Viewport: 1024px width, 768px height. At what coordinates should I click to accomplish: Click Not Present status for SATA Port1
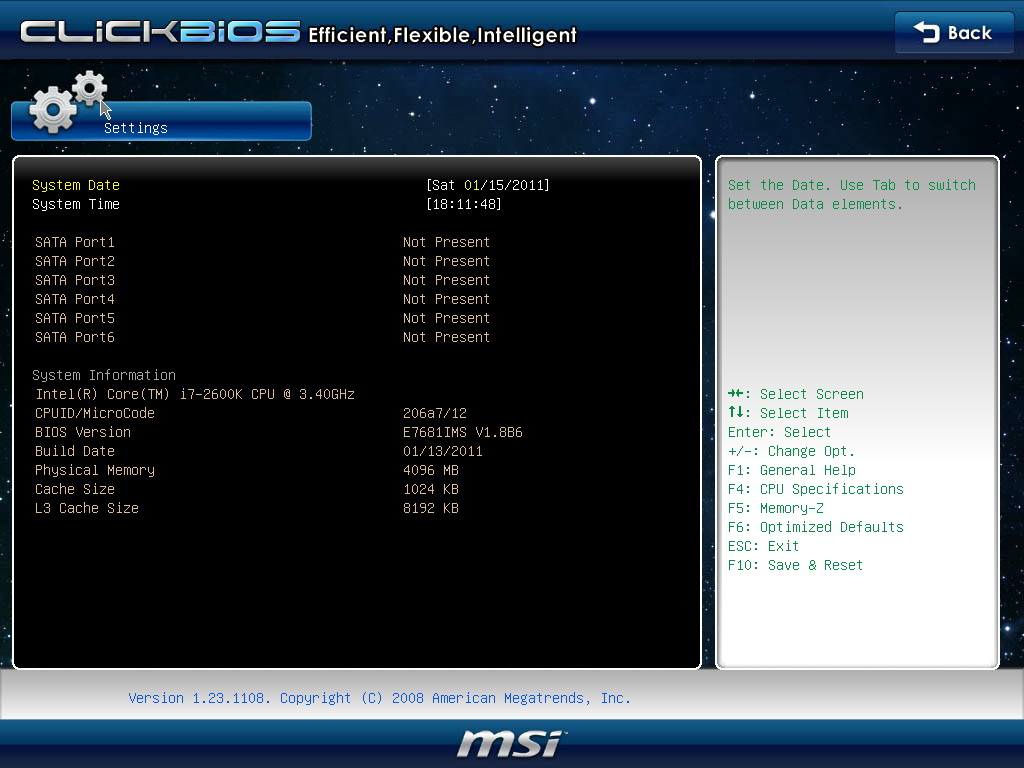click(x=446, y=242)
